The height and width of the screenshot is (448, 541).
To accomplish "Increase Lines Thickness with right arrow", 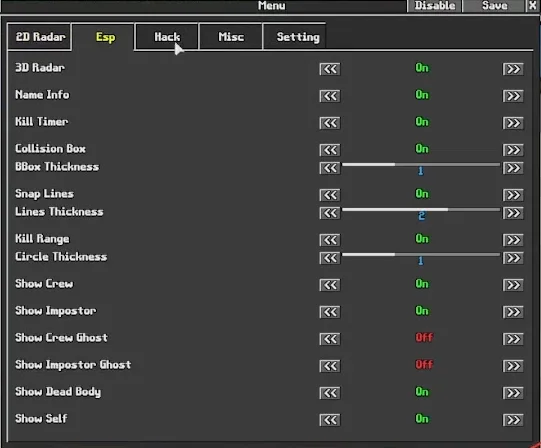I will pyautogui.click(x=513, y=213).
